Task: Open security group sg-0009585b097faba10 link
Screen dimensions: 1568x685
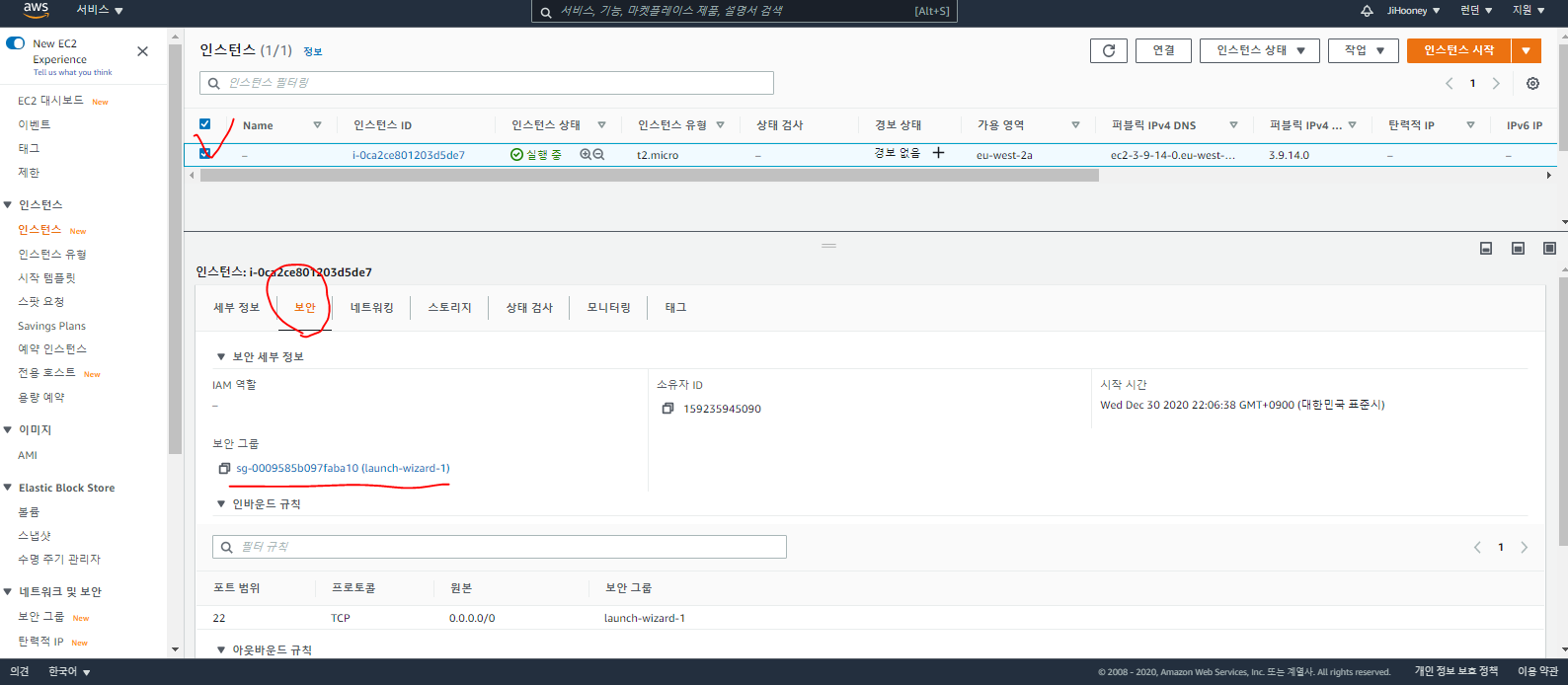Action: coord(343,469)
